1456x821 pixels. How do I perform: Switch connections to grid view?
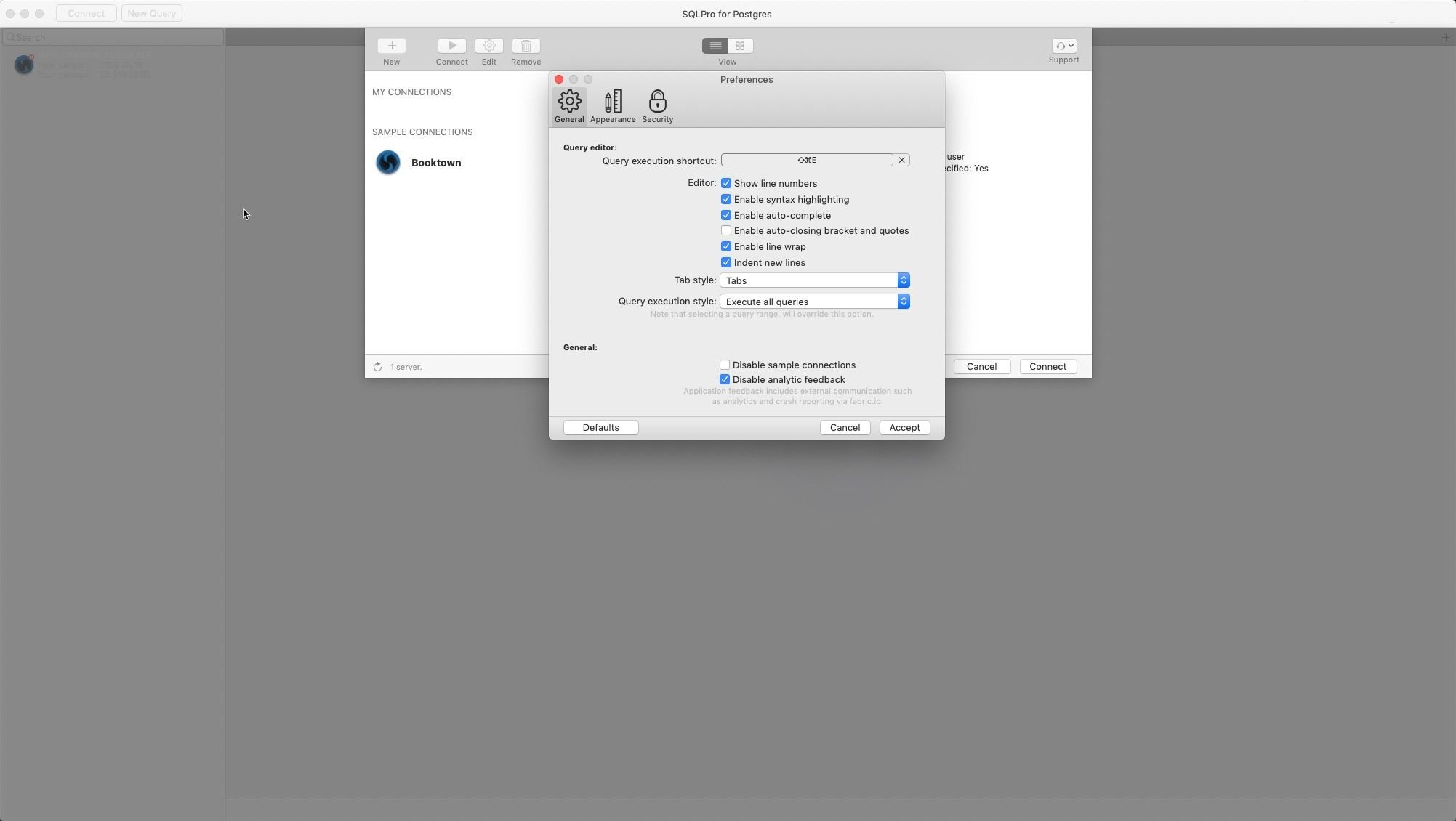click(x=740, y=46)
